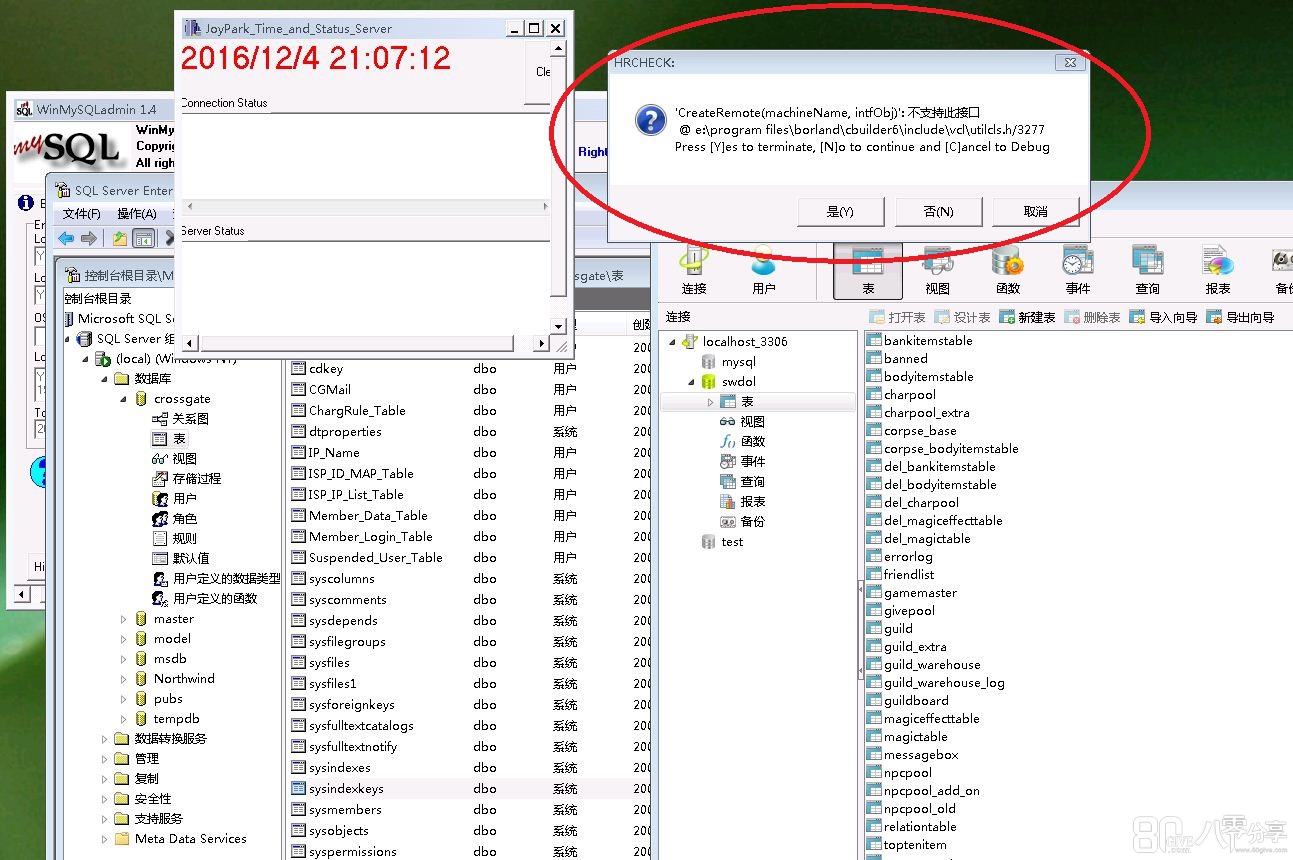
Task: Select 用户定义的函数 under crossgate
Action: [205, 598]
